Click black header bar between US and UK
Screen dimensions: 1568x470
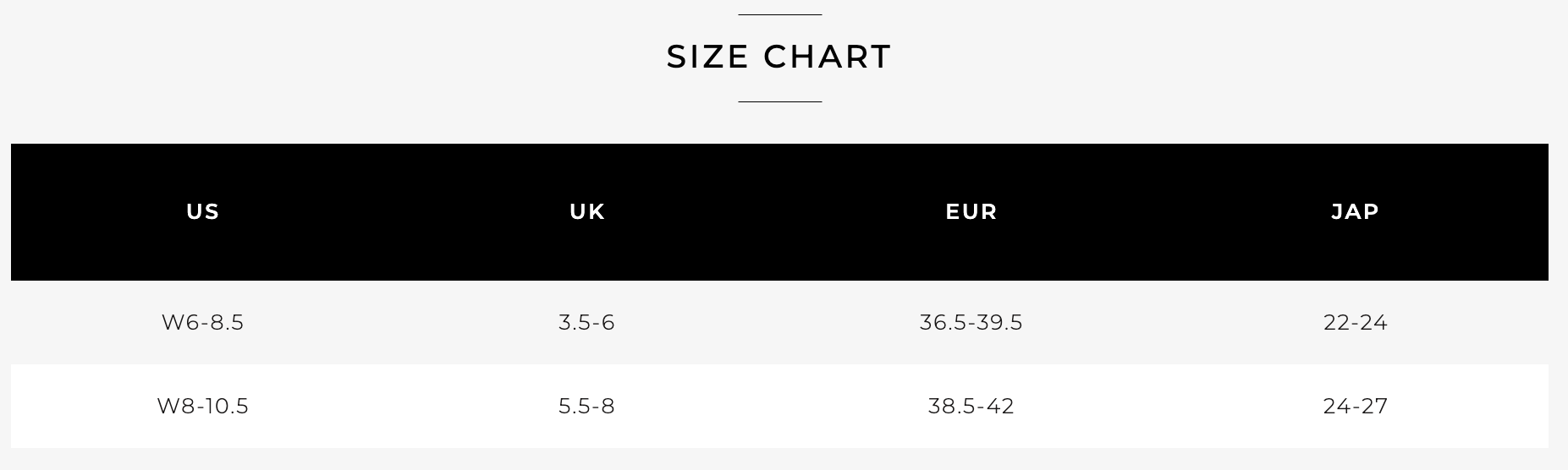[395, 211]
